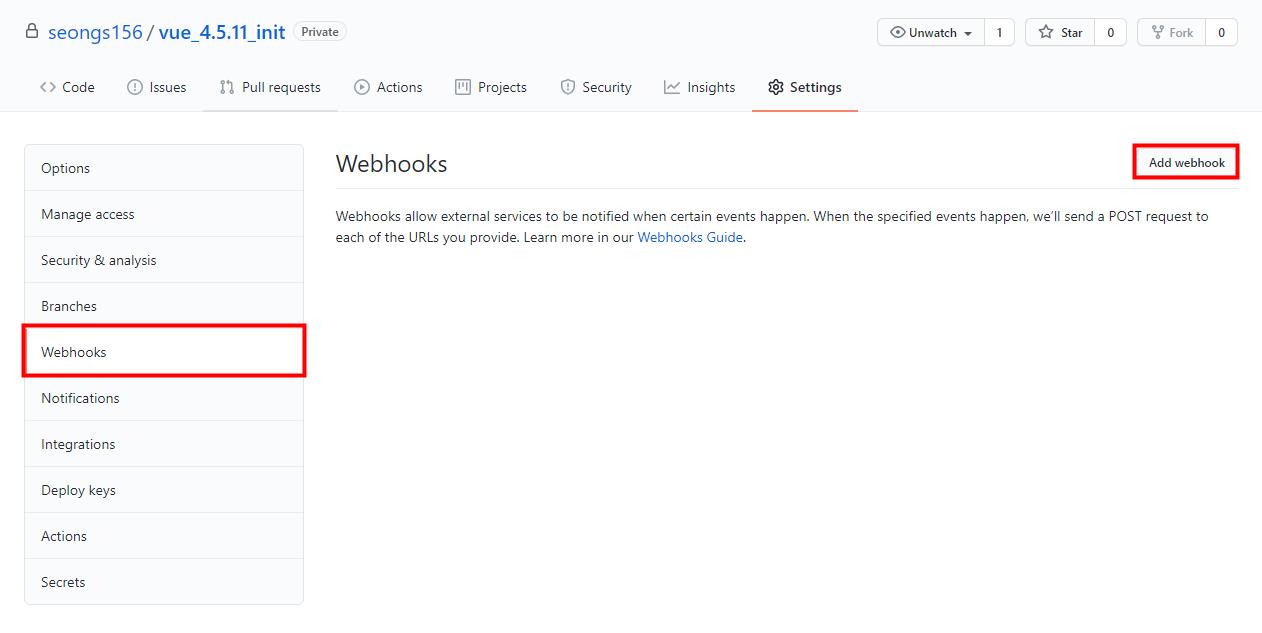Click the fork count next to Fork

tap(1221, 32)
